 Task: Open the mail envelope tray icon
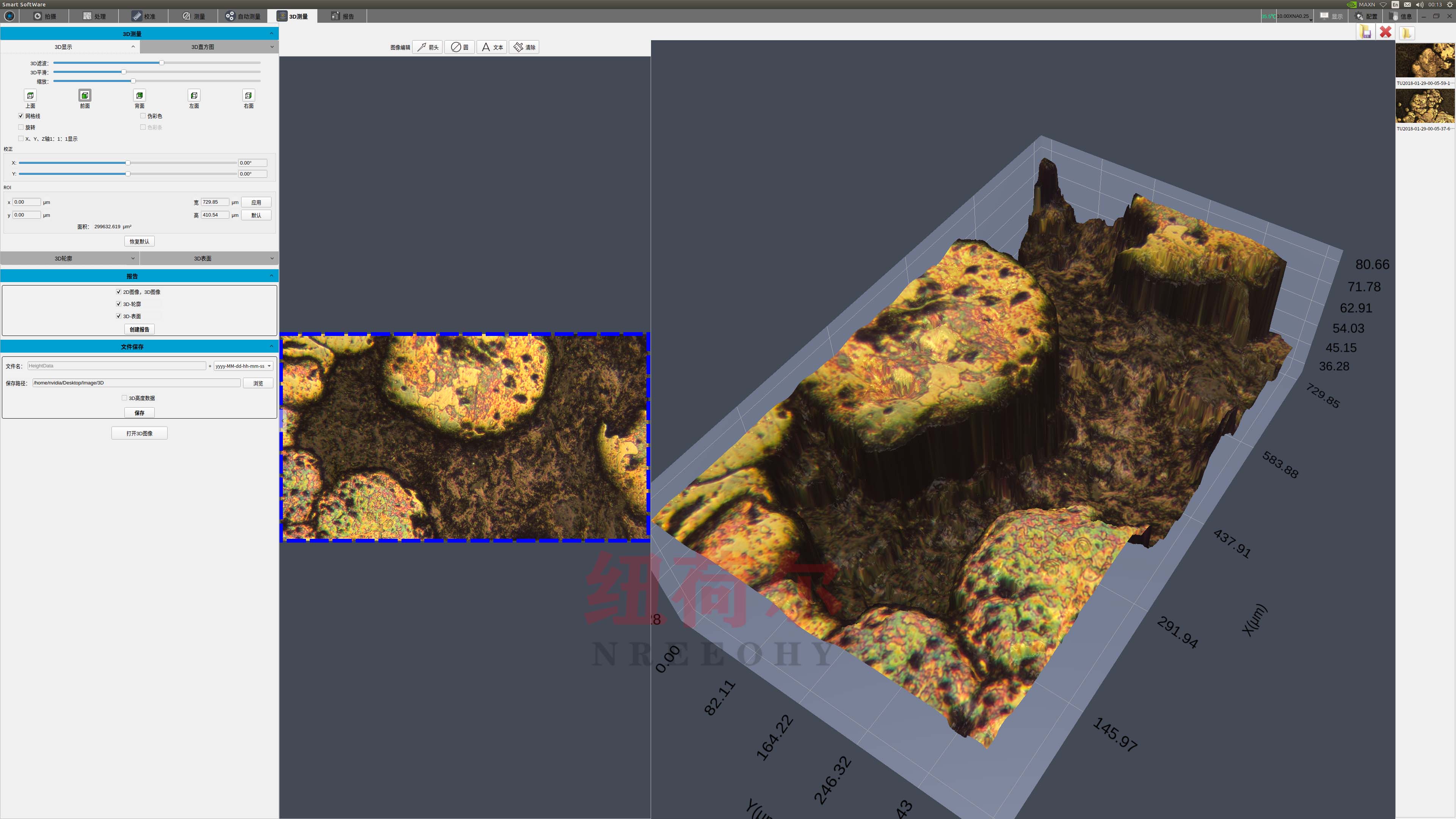coord(1407,5)
